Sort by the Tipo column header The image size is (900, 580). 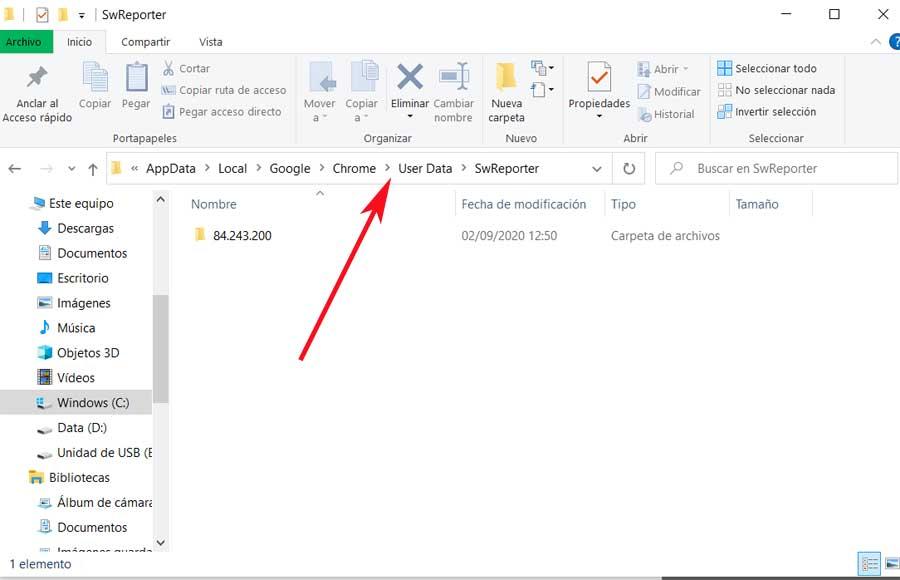623,204
